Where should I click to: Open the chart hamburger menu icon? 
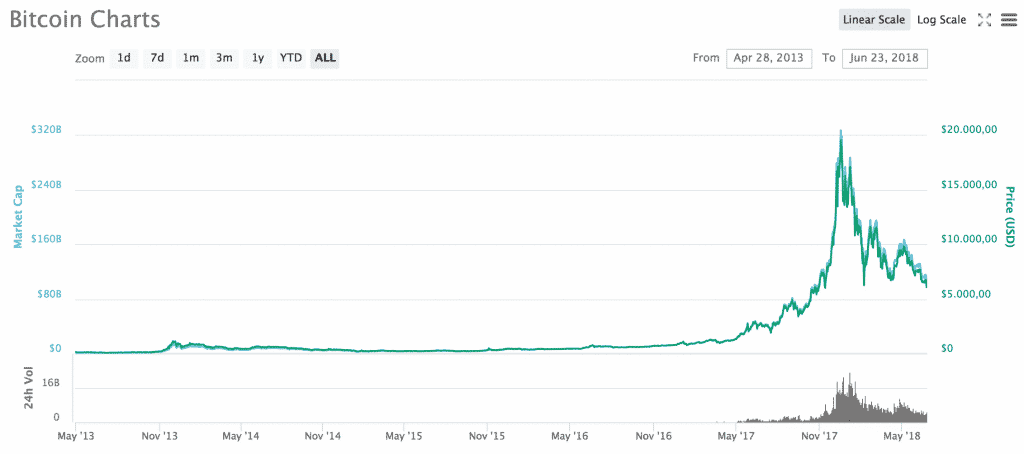pos(1009,20)
